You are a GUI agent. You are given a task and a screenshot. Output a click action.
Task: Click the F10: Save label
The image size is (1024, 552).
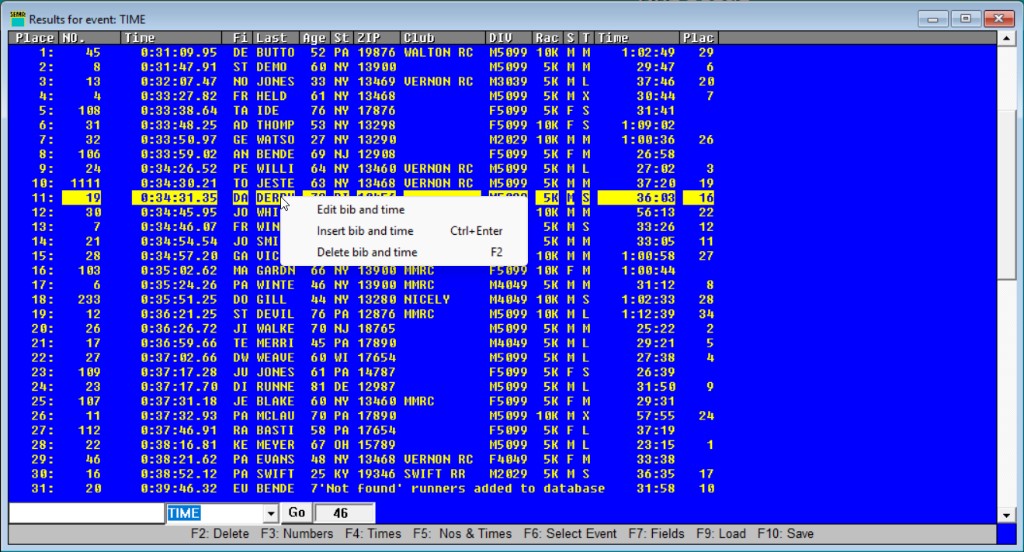coord(785,534)
